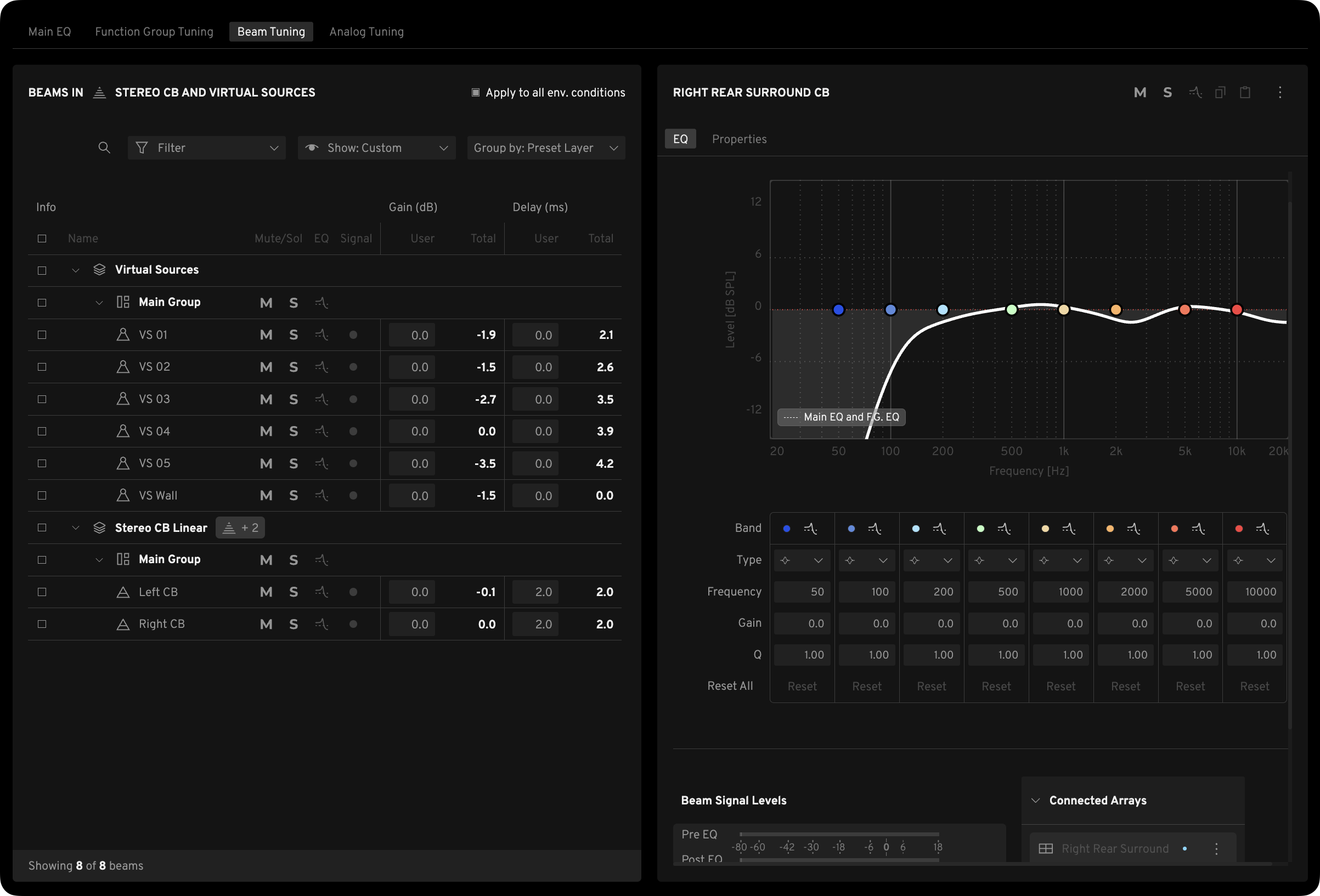Open the three-dot menu in beam header
This screenshot has height=896, width=1320.
1279,93
